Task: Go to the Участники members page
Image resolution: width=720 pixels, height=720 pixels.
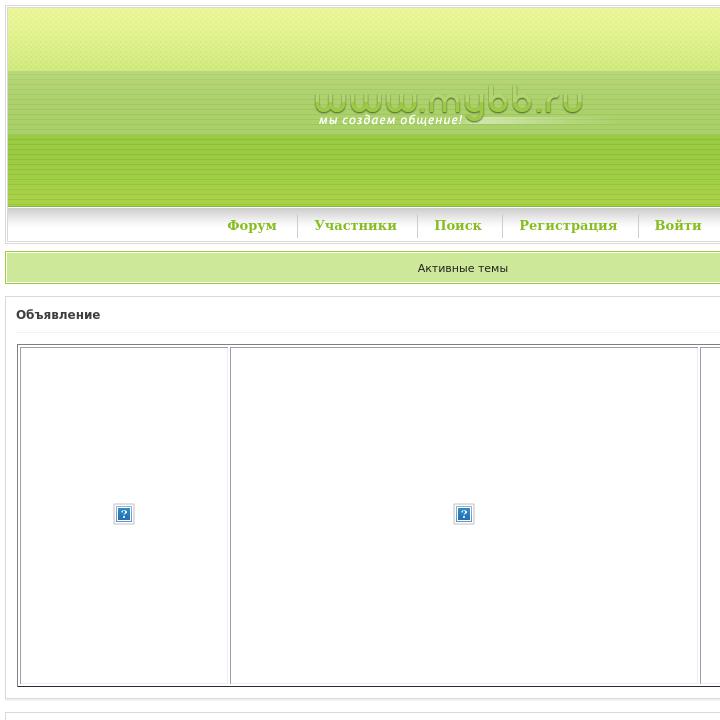Action: (x=355, y=225)
